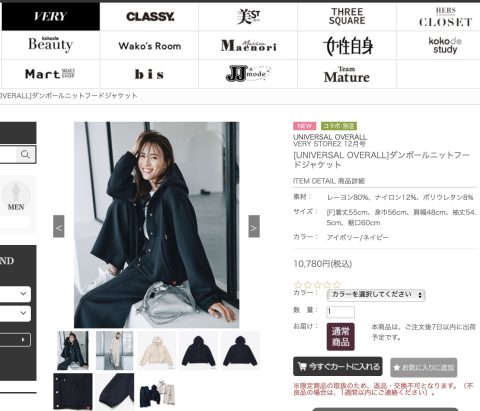Select the ivory hooded jacket thumbnail
The width and height of the screenshot is (480, 411).
[x=157, y=351]
